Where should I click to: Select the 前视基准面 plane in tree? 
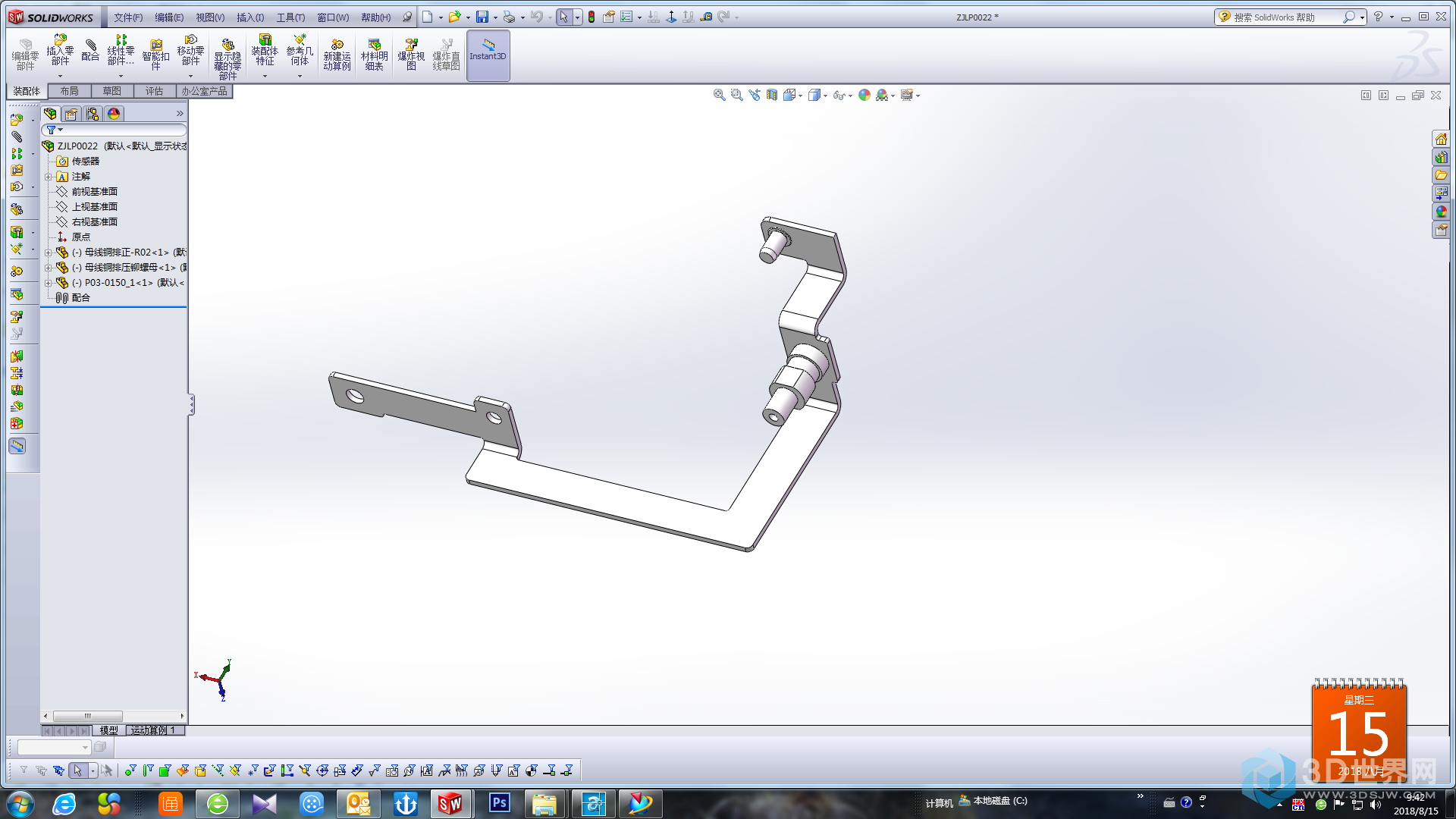pos(94,192)
